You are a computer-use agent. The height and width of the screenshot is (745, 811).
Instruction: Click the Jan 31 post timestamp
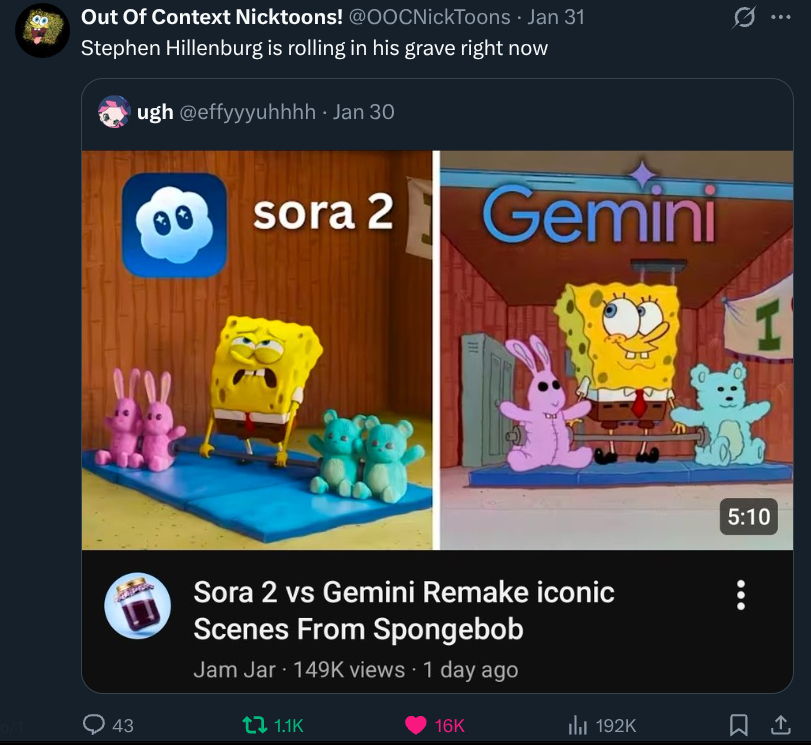tap(556, 17)
